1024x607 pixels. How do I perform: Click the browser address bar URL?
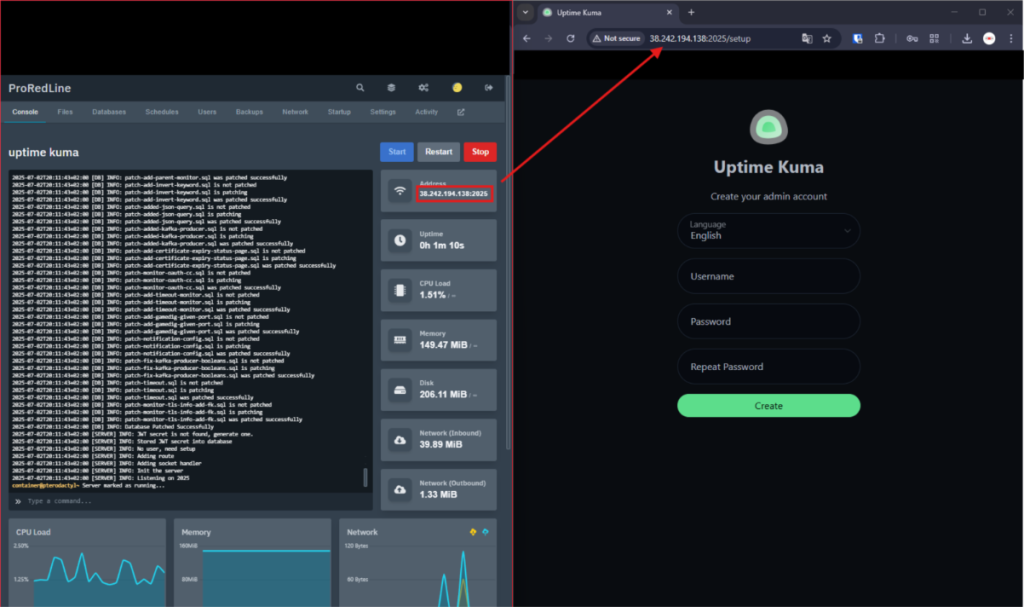(700, 39)
